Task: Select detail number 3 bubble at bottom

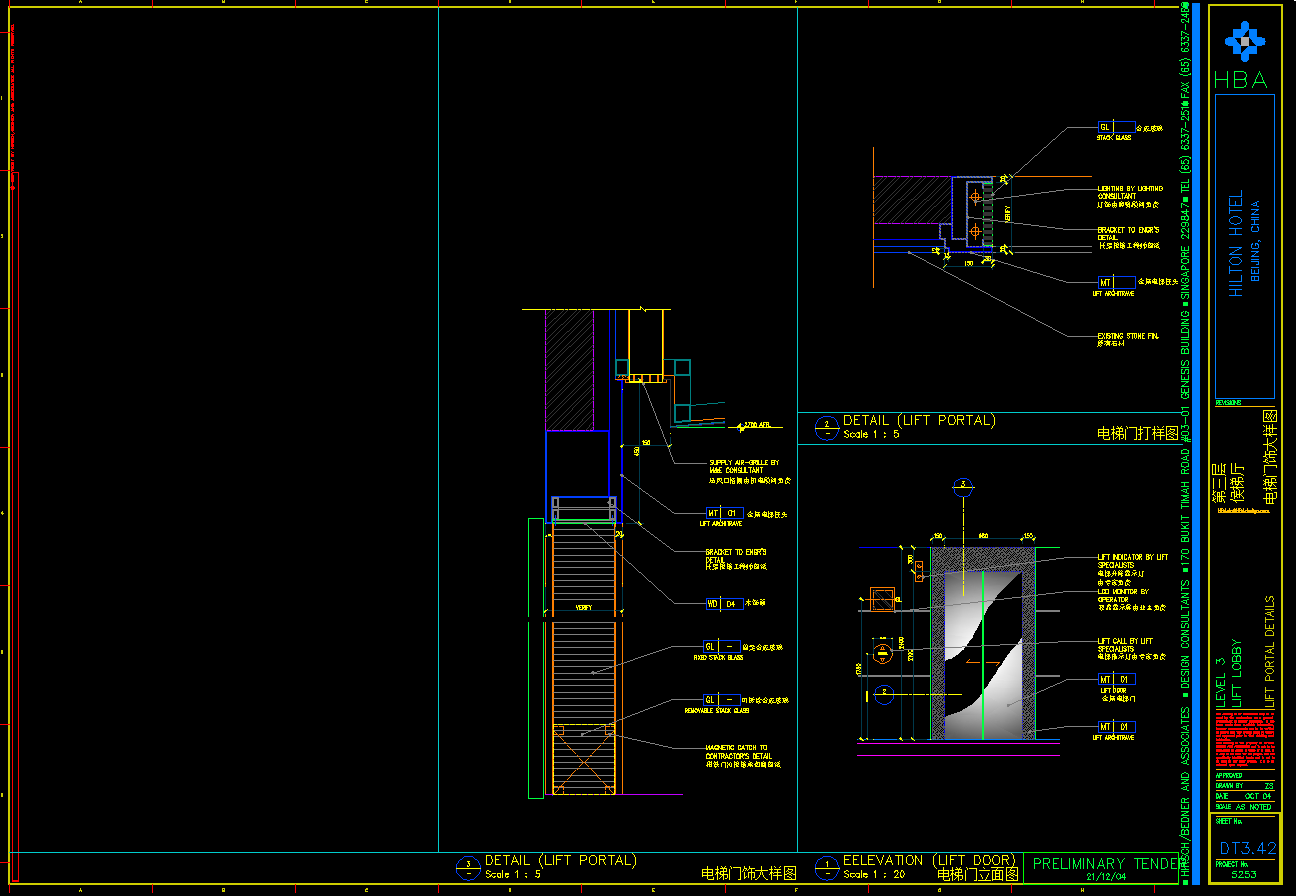Action: (x=468, y=867)
